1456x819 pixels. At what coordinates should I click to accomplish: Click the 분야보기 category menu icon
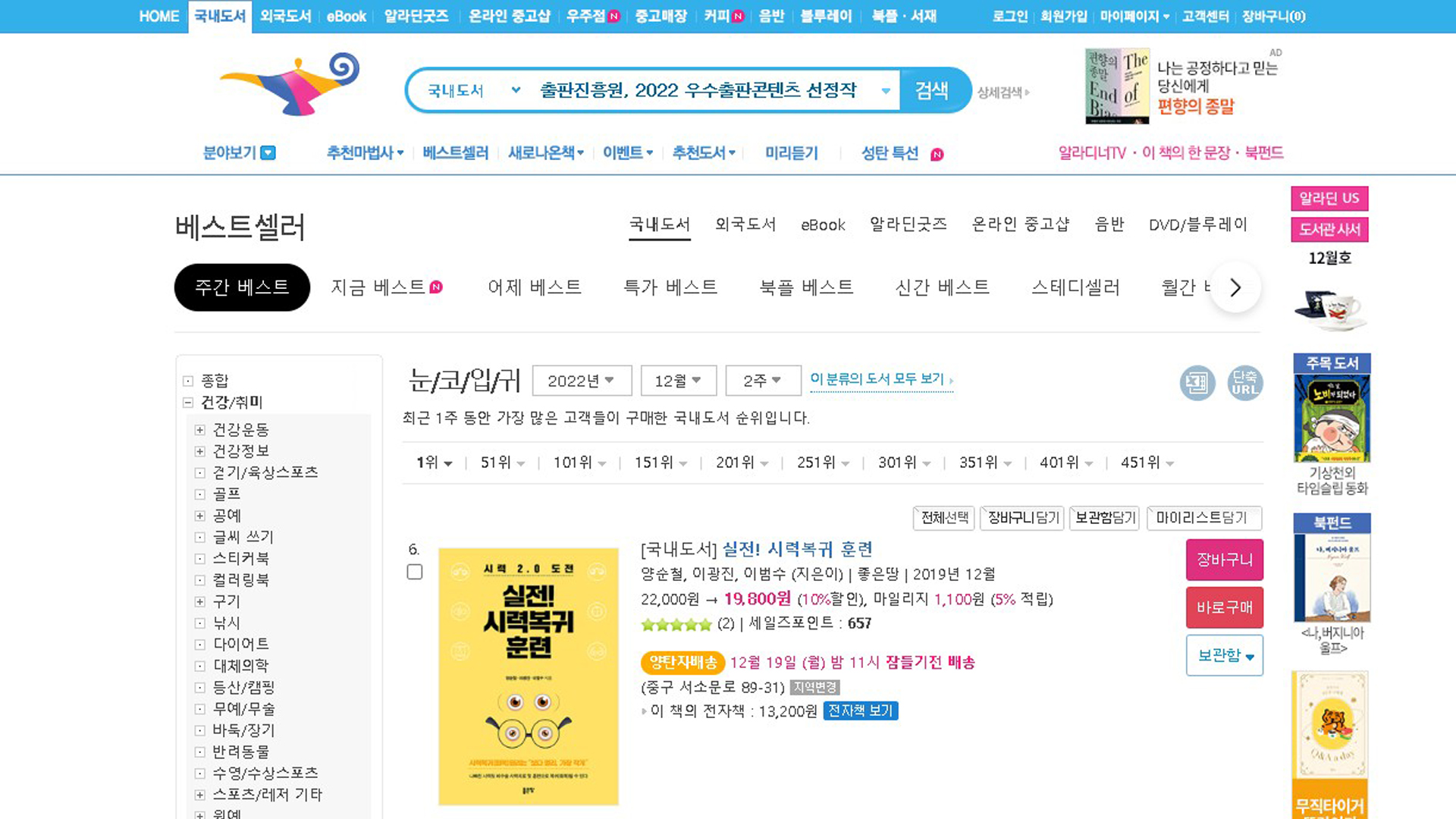tap(268, 153)
